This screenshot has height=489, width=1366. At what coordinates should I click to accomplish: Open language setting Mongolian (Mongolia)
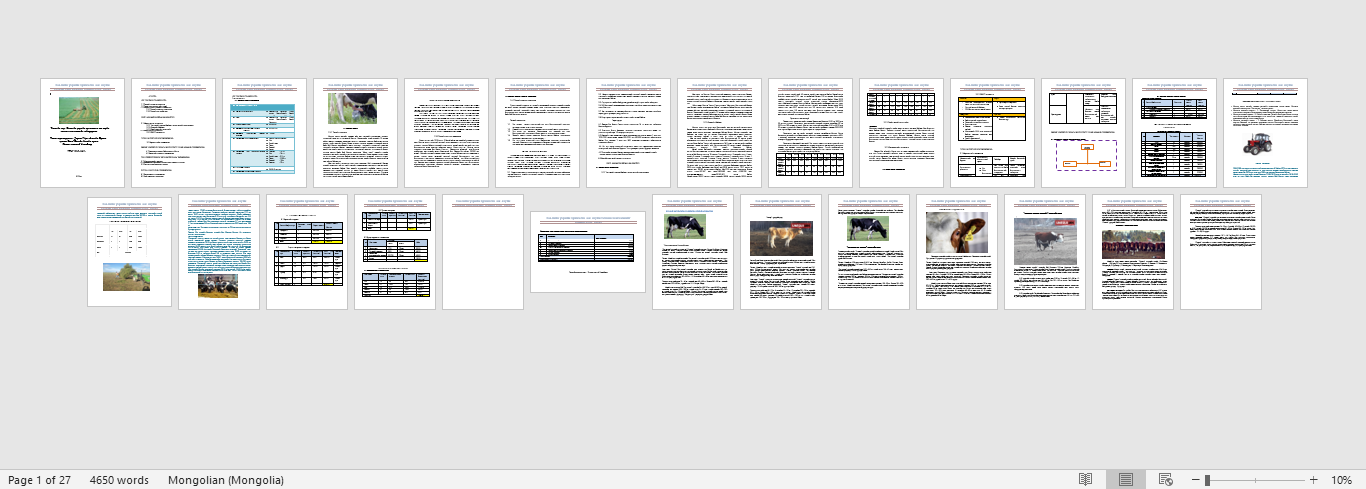(226, 480)
